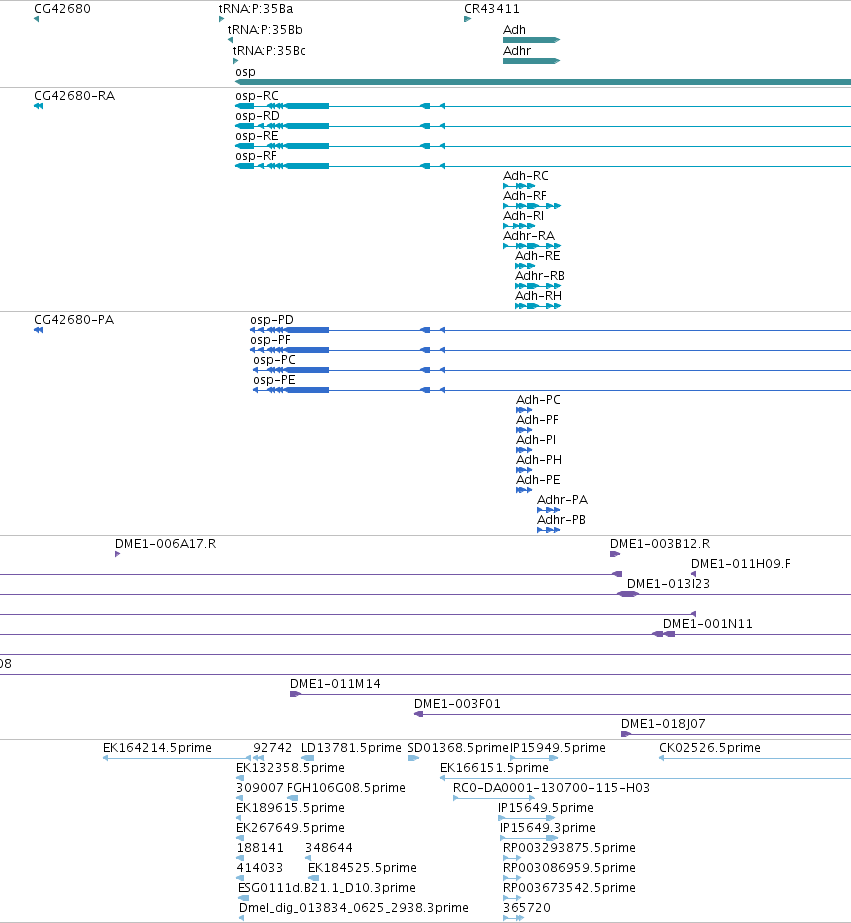Select the RP003293875.5prime EST label
Image resolution: width=851 pixels, height=923 pixels.
click(x=569, y=848)
